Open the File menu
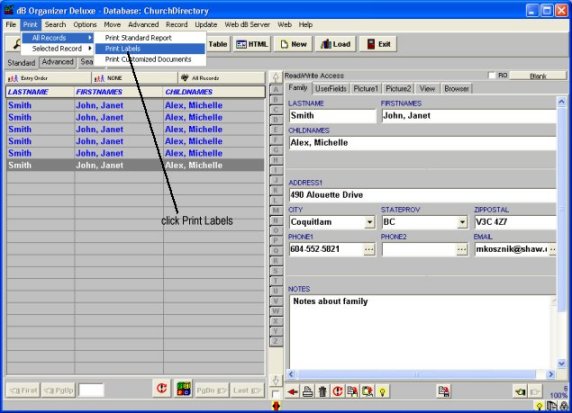This screenshot has height=413, width=572. point(11,24)
